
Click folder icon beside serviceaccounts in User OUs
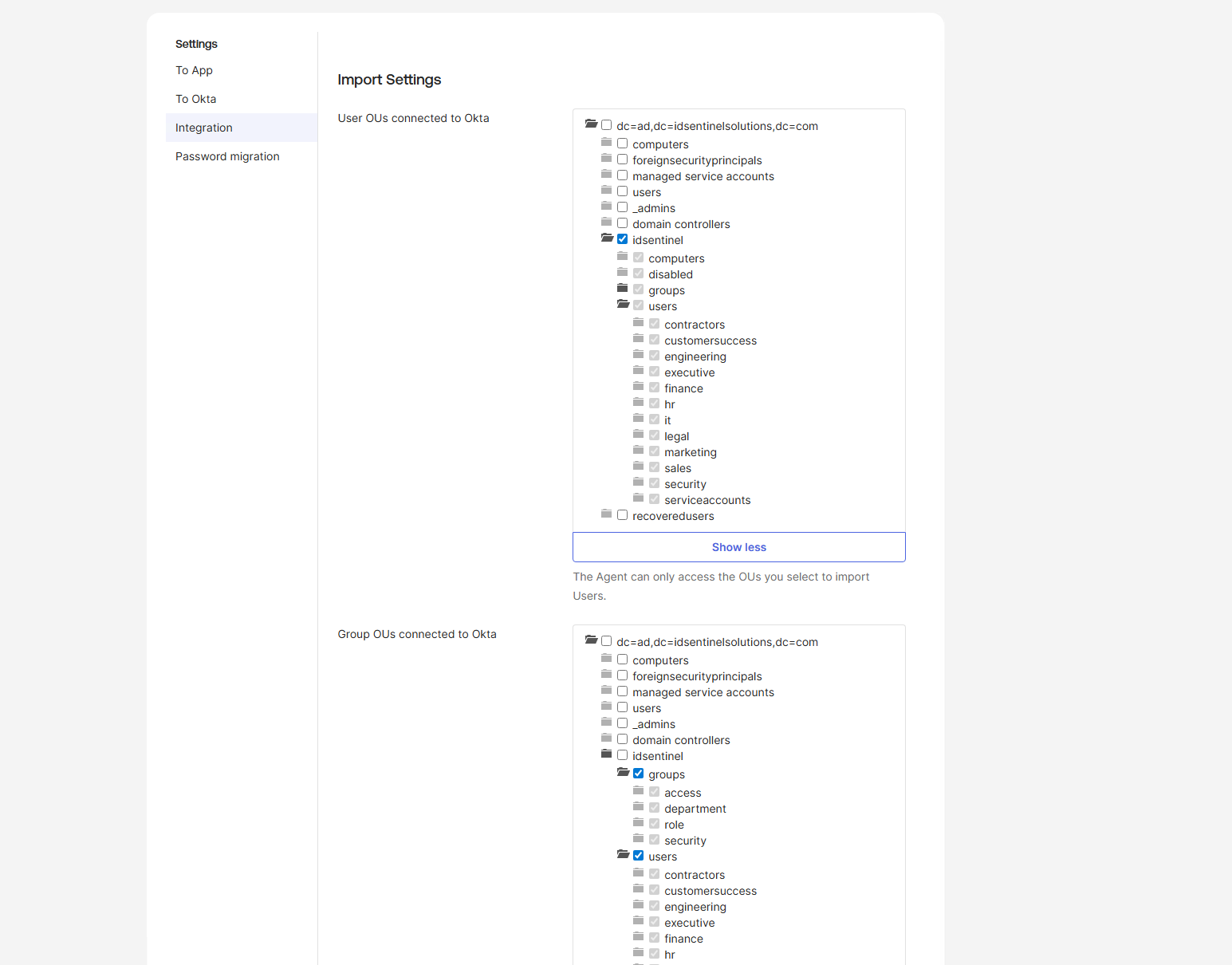click(638, 498)
